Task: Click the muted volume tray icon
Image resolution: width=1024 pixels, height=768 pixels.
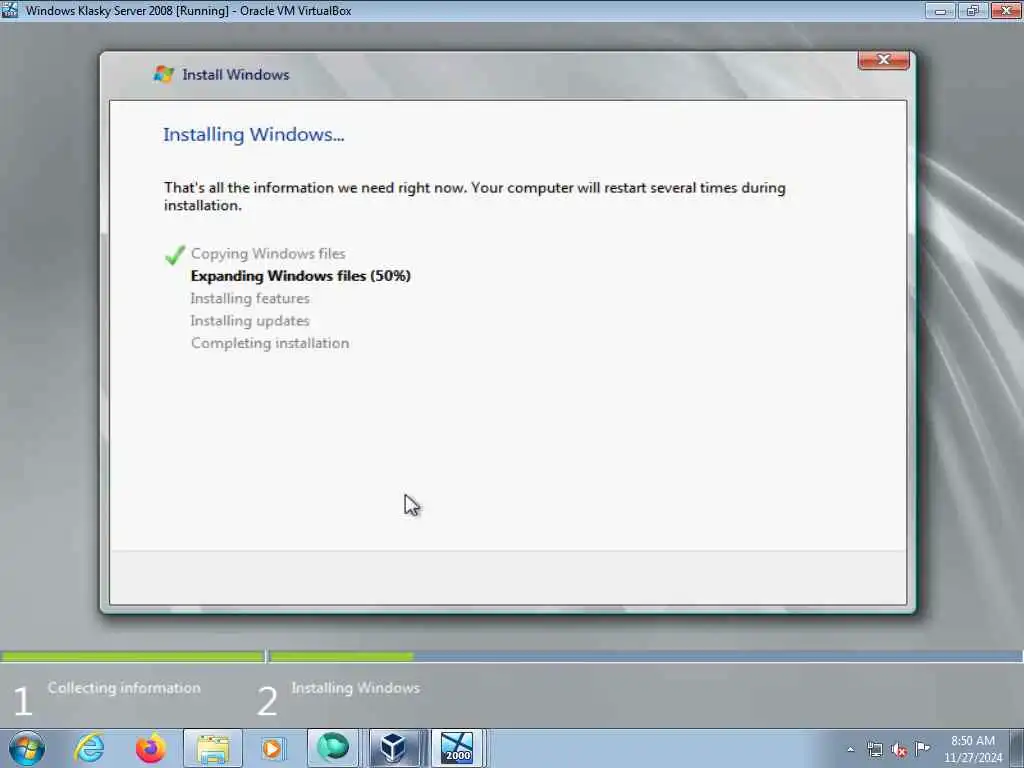Action: tap(899, 750)
